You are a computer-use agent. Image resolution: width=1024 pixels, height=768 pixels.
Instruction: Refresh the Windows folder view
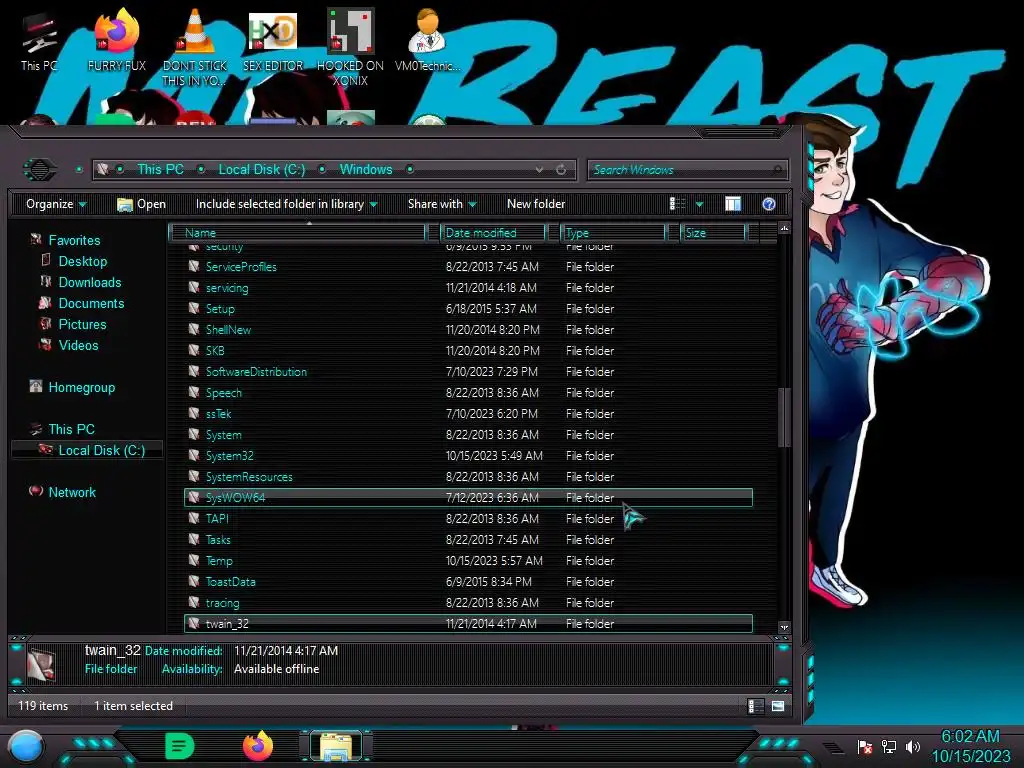tap(561, 170)
